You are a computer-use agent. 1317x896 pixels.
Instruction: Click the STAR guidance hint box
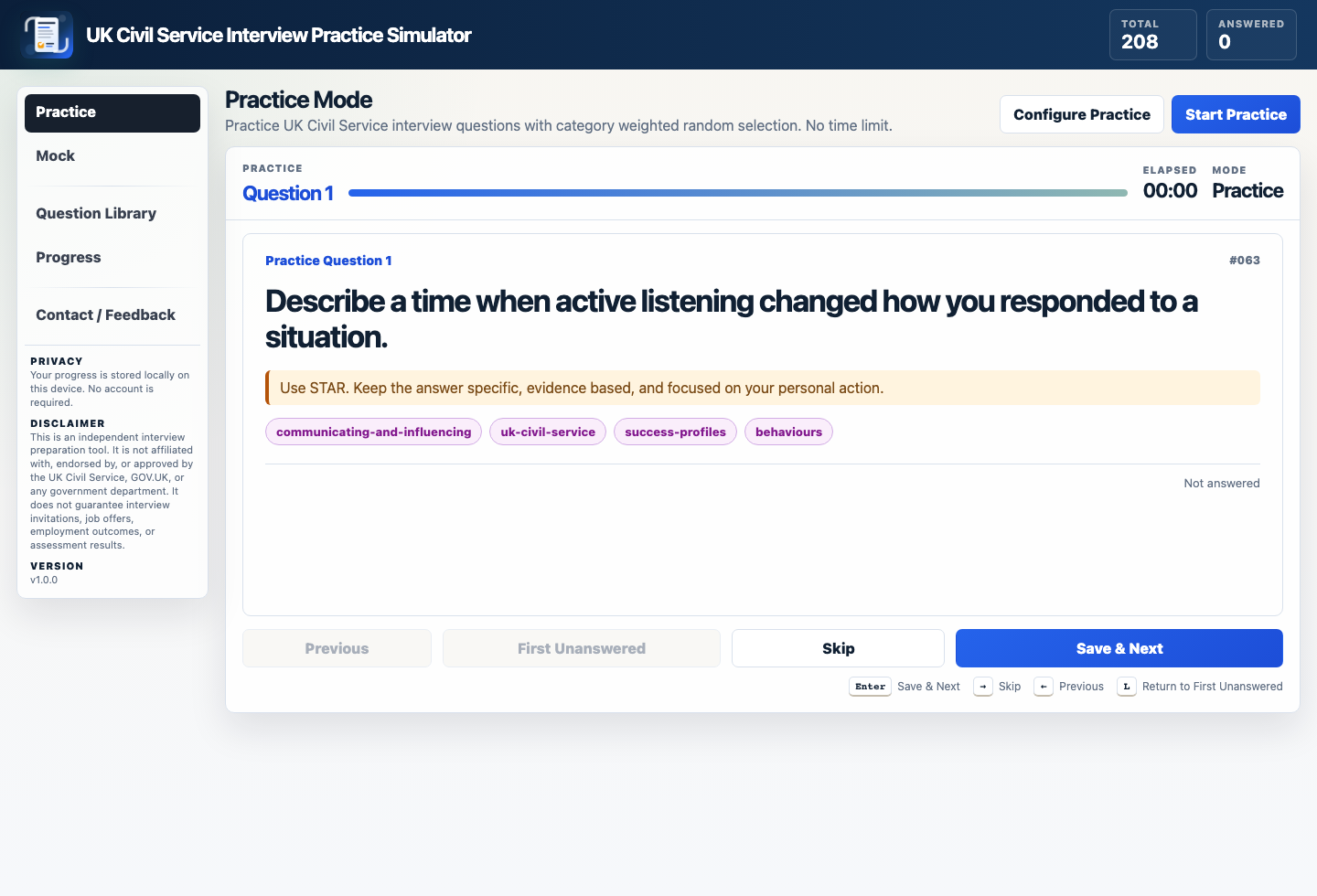pos(763,388)
